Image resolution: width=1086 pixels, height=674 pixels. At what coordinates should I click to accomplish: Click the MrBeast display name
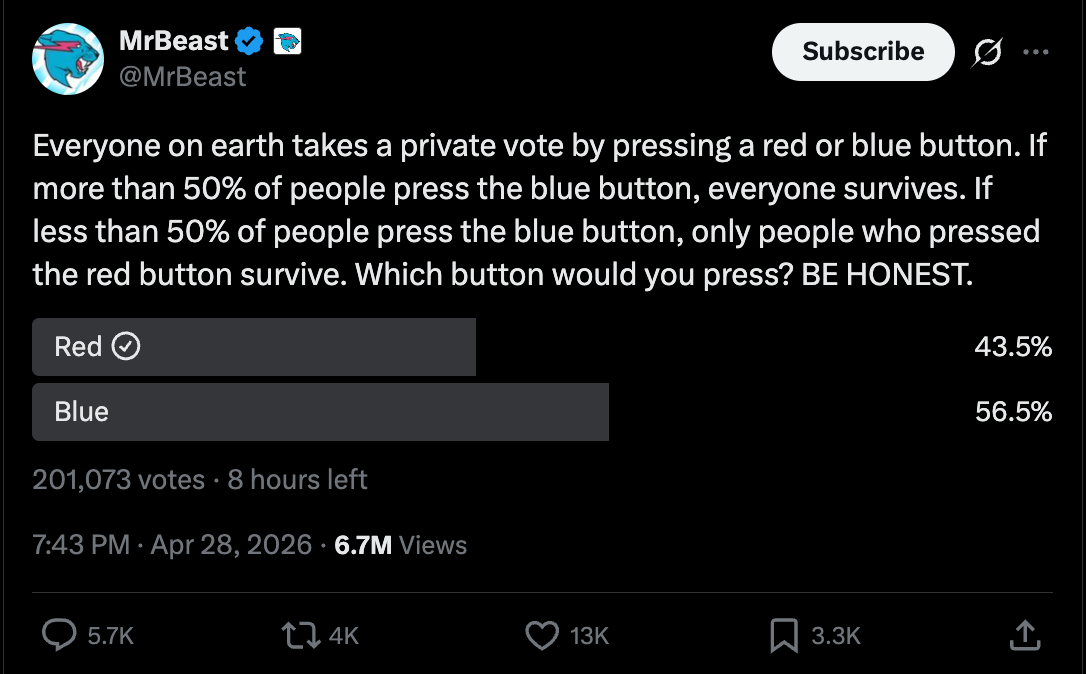[x=174, y=41]
